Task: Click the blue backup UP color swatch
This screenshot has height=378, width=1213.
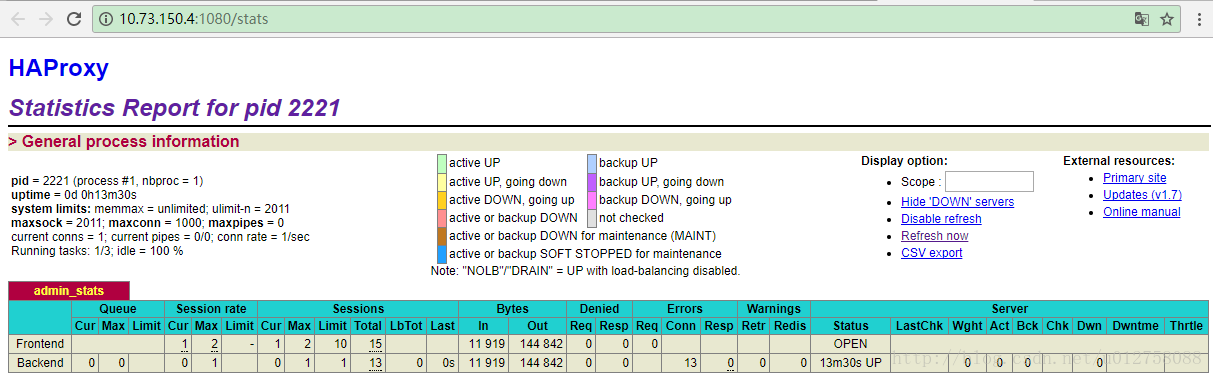Action: click(592, 163)
